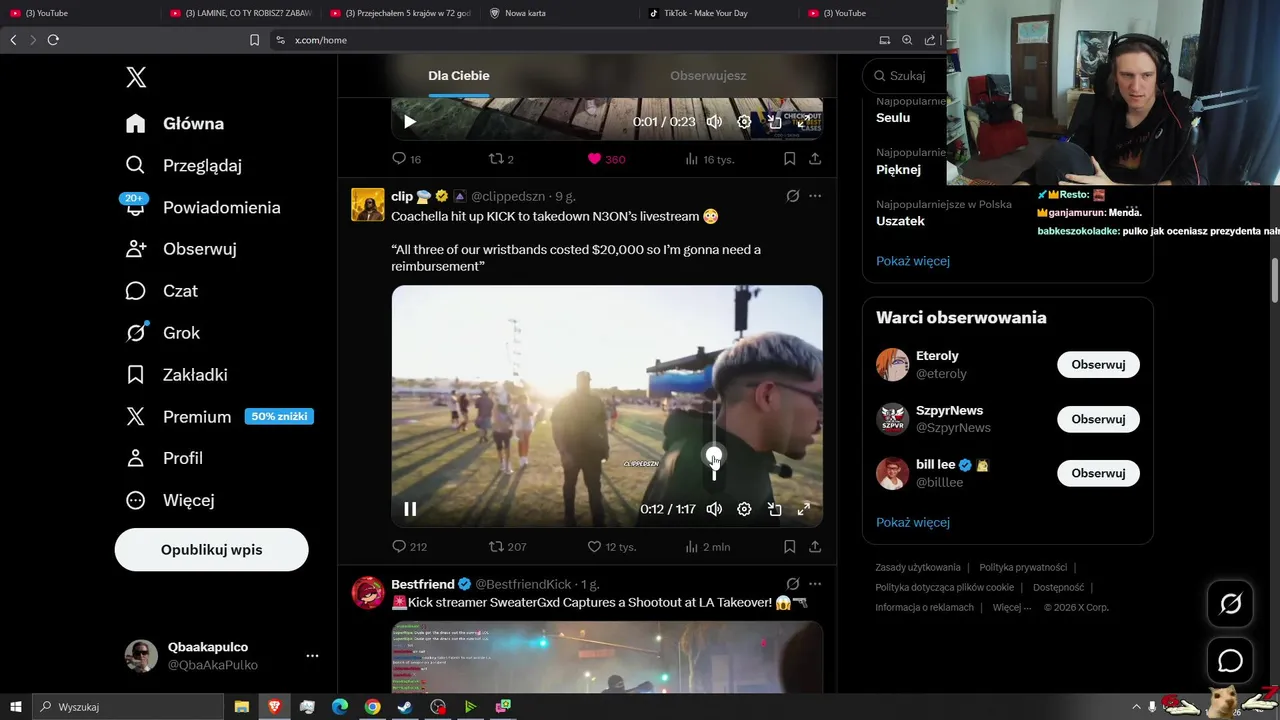Switch to LAMINE, CO TY ROBISZ browser tab
This screenshot has height=720, width=1280.
click(x=240, y=13)
